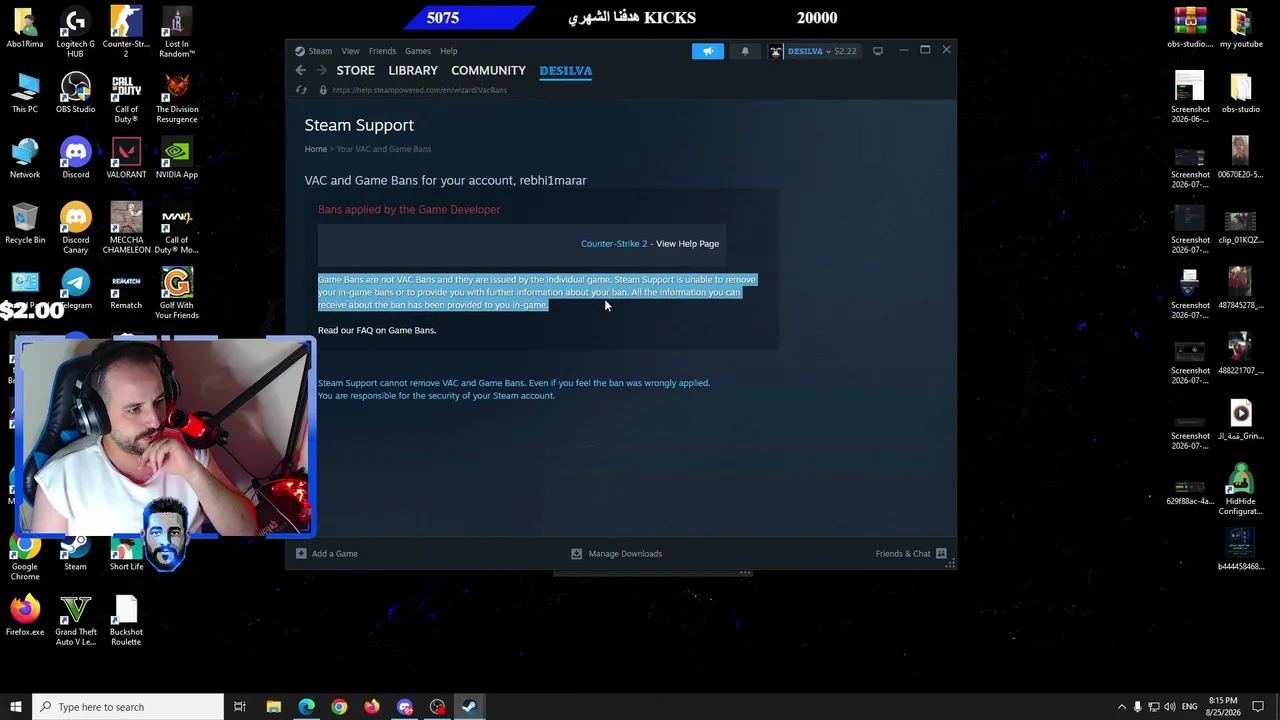1280x720 pixels.
Task: Open Firefox from the taskbar
Action: click(372, 707)
